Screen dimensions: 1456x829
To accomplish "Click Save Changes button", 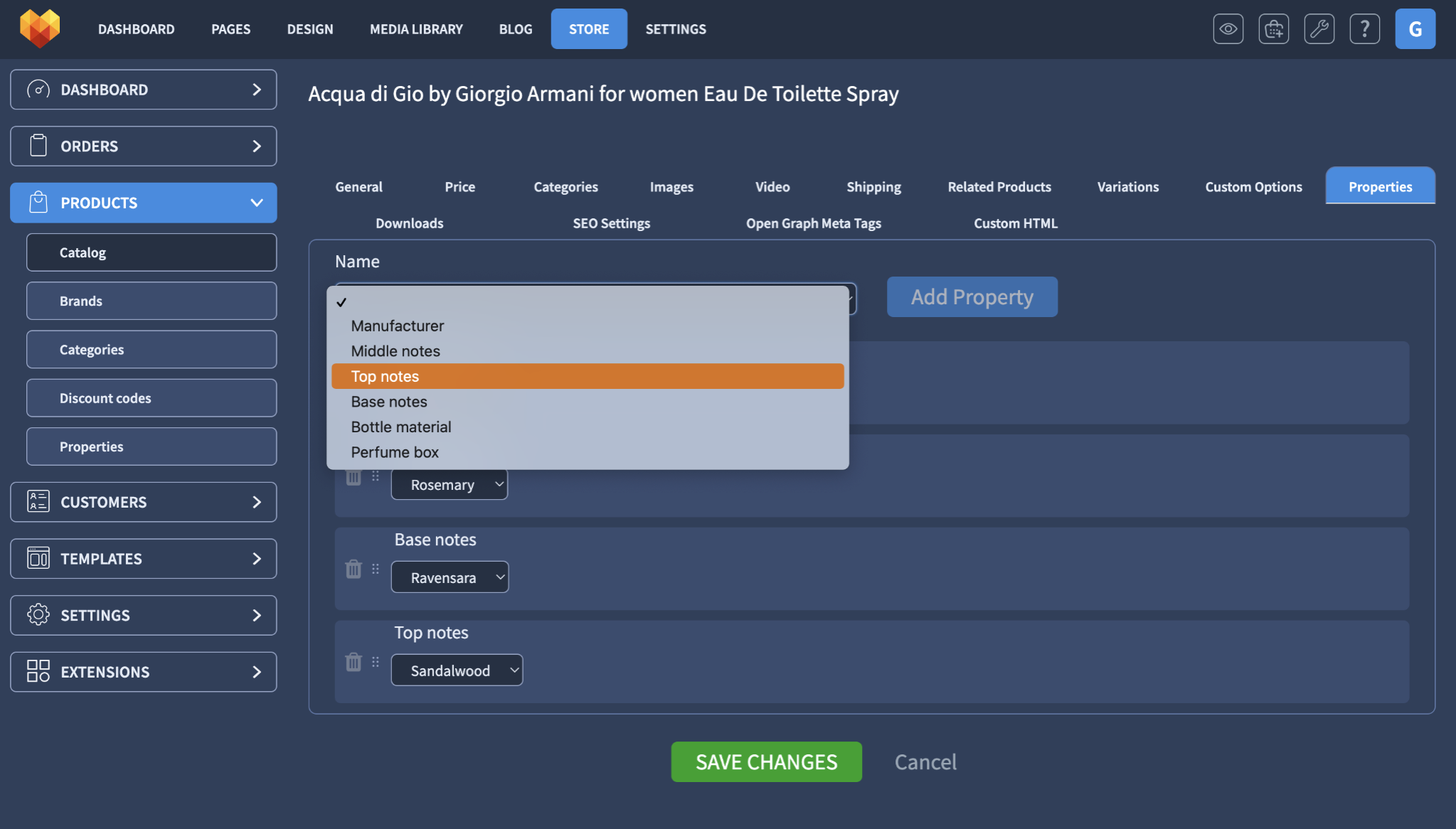I will click(766, 761).
